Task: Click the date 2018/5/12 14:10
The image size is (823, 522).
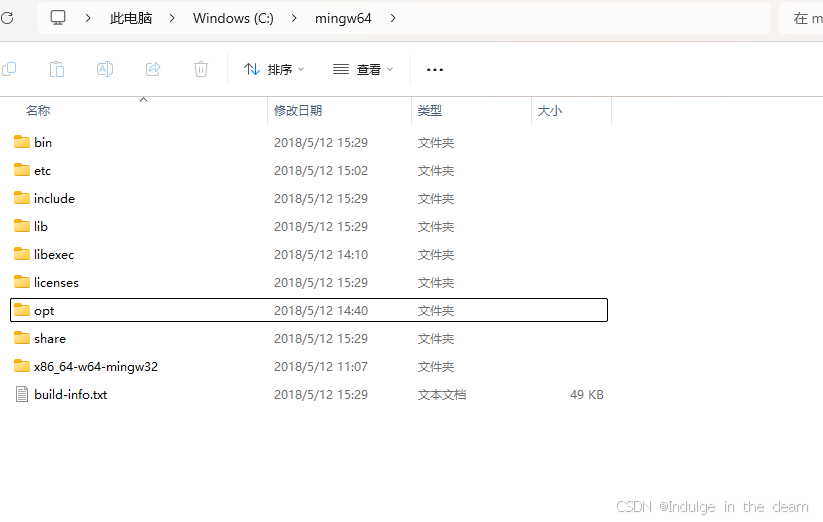Action: pyautogui.click(x=321, y=254)
